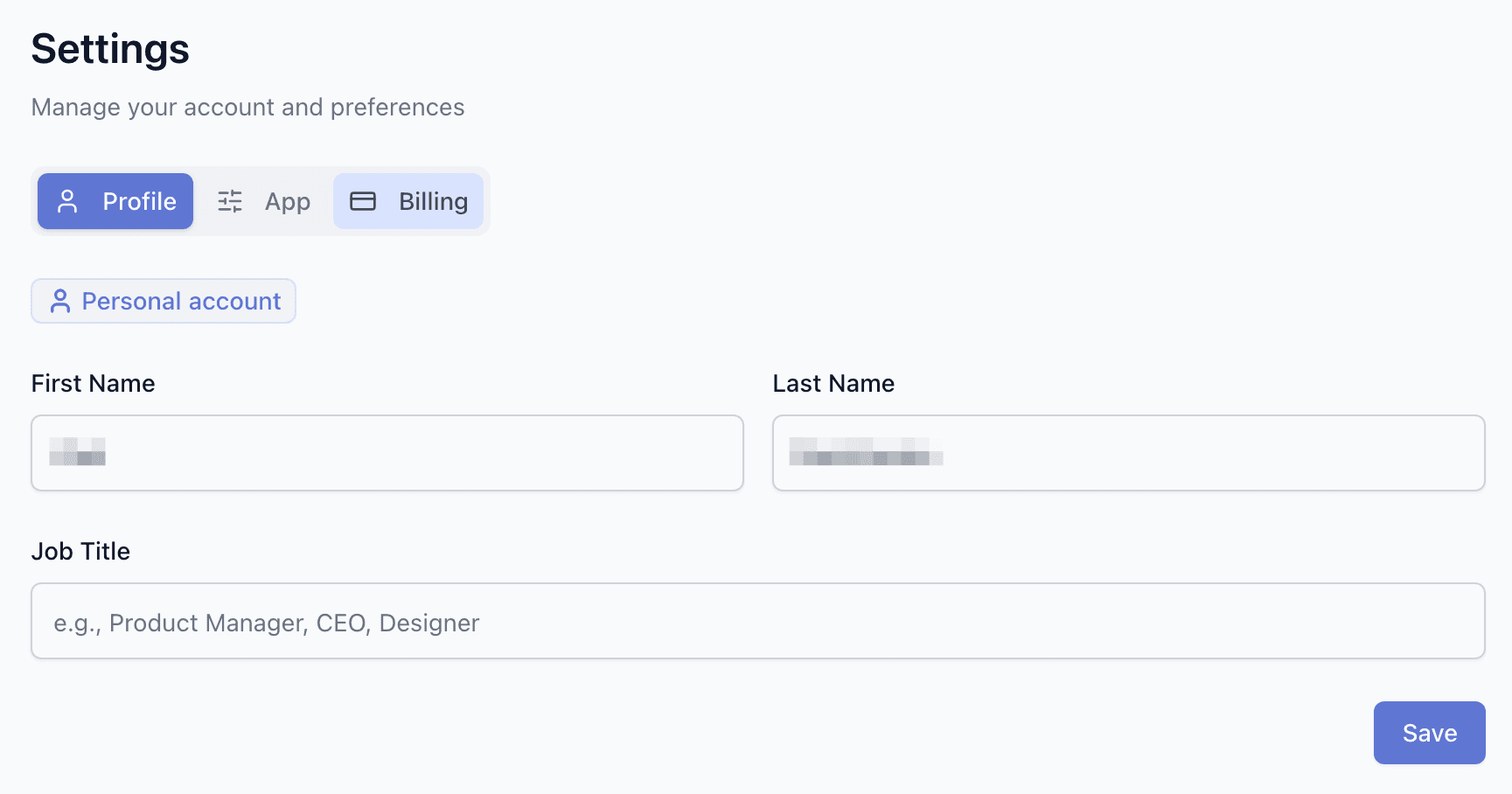Click the sliders icon beside App
Screen dimensions: 1512x794
(x=230, y=201)
